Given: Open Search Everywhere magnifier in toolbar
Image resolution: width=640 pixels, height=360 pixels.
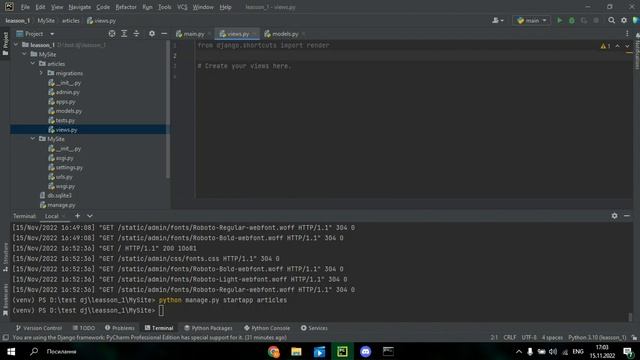Looking at the screenshot, I should pos(611,20).
